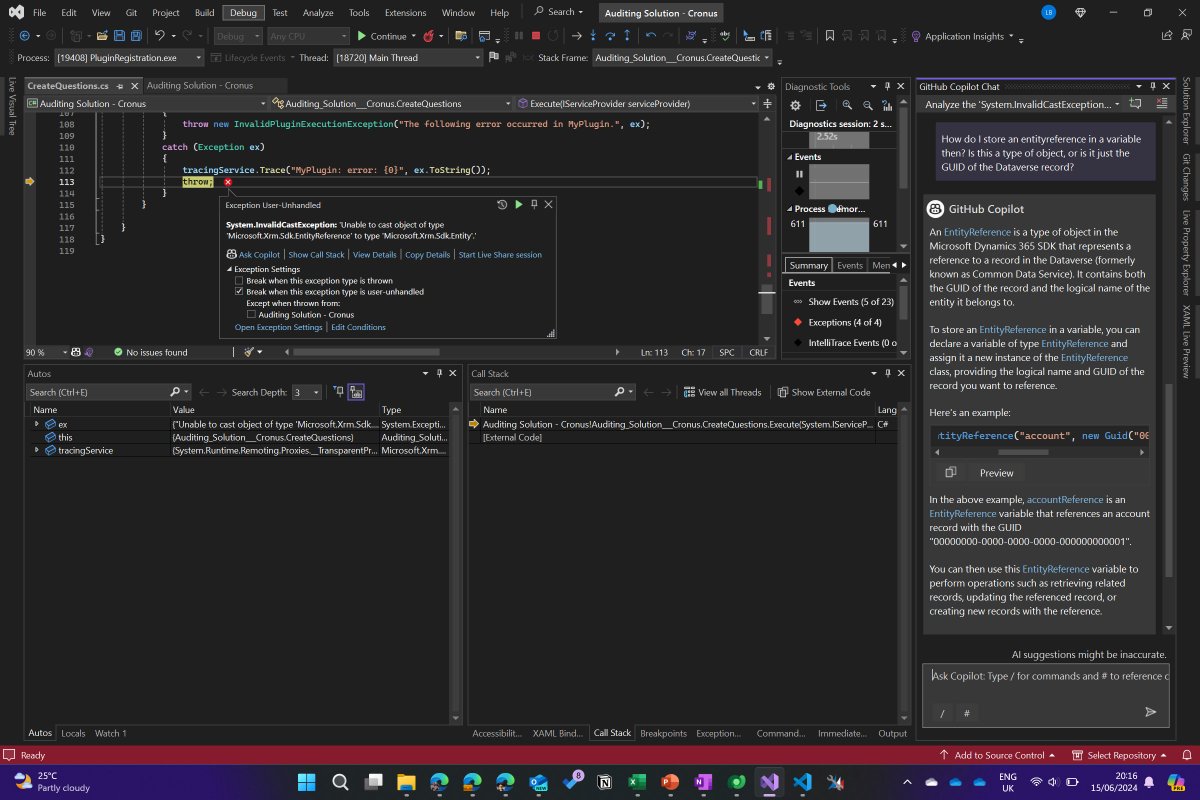
Task: Click the Hot Reload flame icon
Action: [x=428, y=36]
